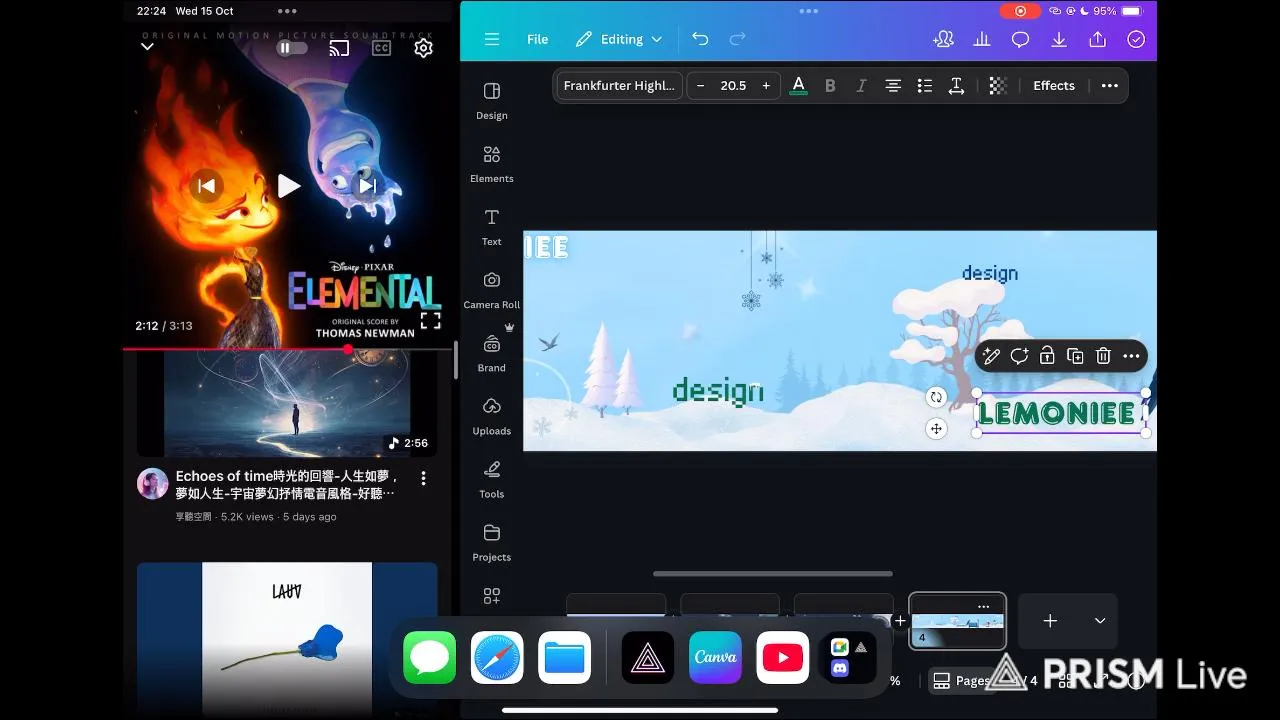Open YouTube player settings gear

[424, 48]
